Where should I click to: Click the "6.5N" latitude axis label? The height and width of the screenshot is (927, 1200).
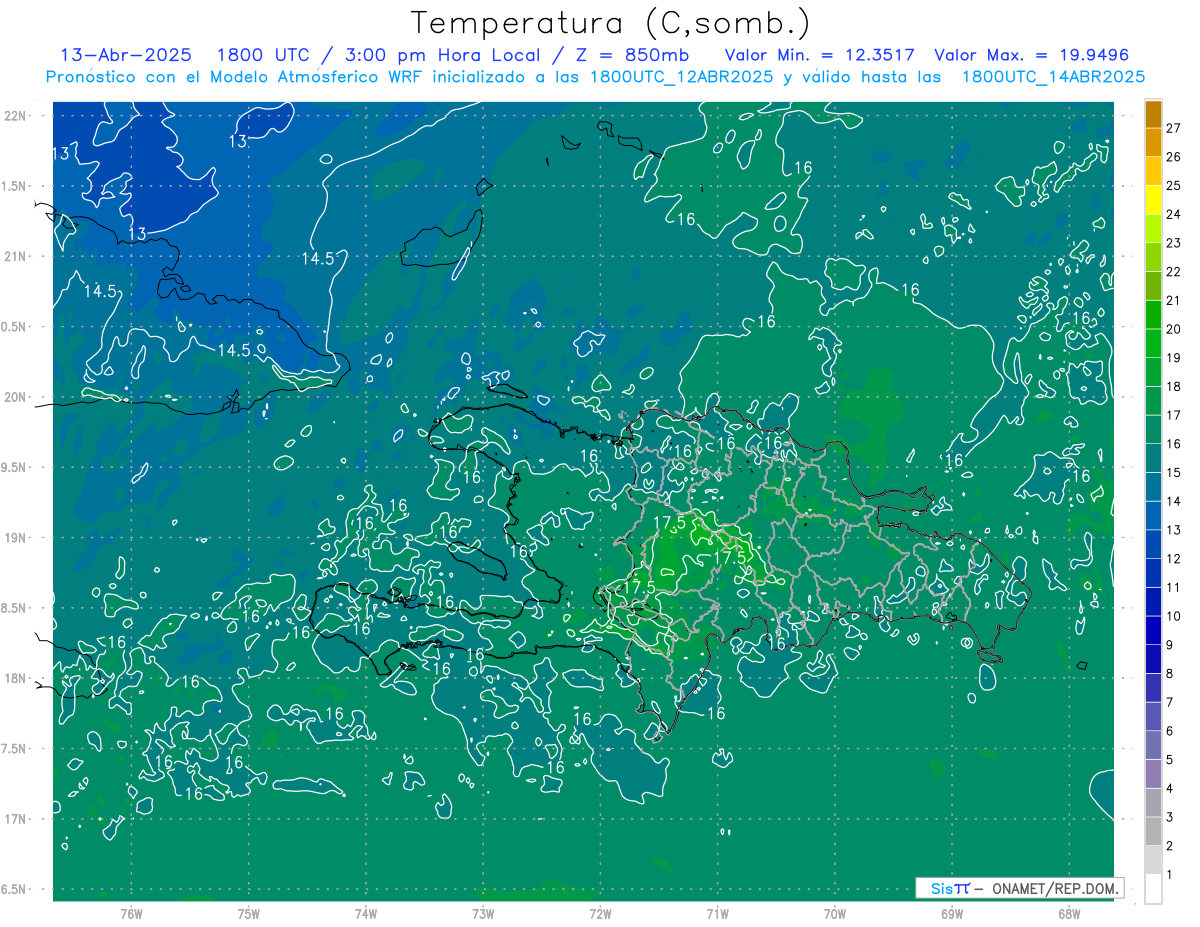point(15,889)
